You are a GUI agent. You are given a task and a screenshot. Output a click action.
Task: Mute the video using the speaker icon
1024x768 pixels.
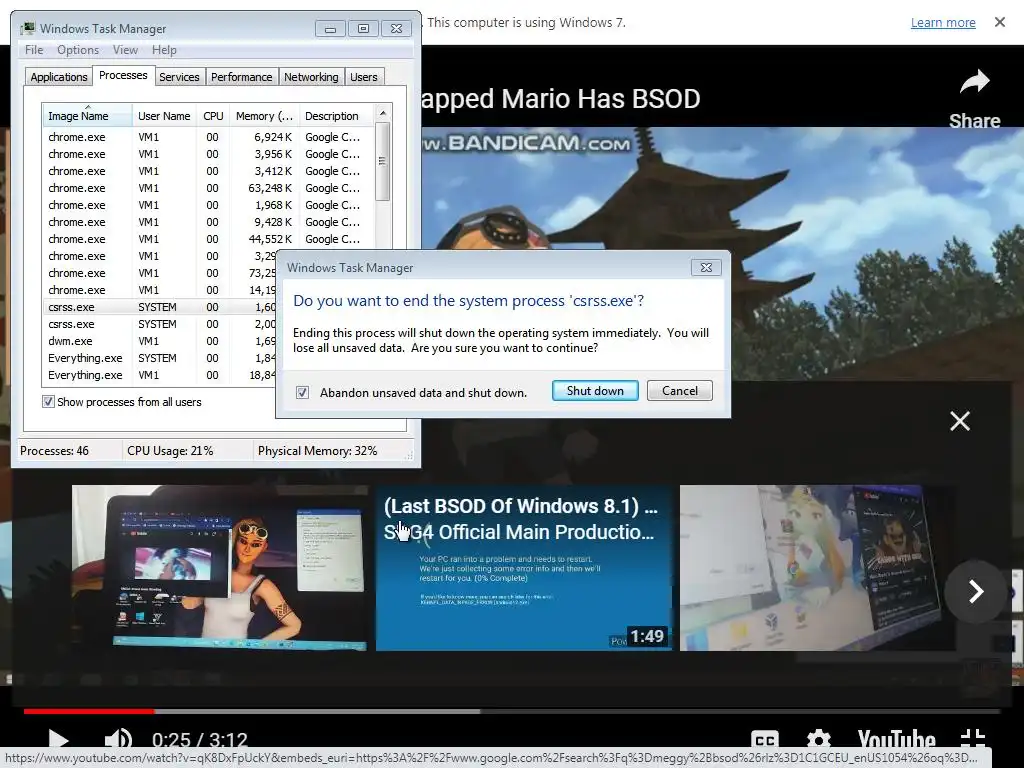[118, 740]
